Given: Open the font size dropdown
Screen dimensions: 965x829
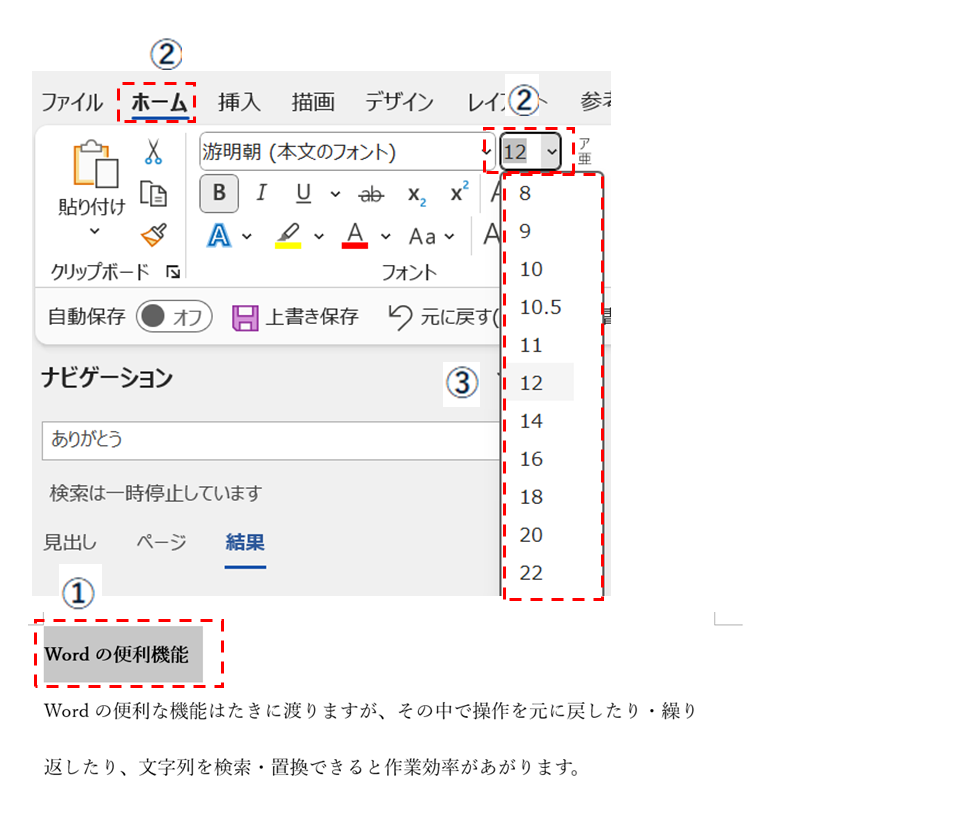Looking at the screenshot, I should [x=552, y=152].
